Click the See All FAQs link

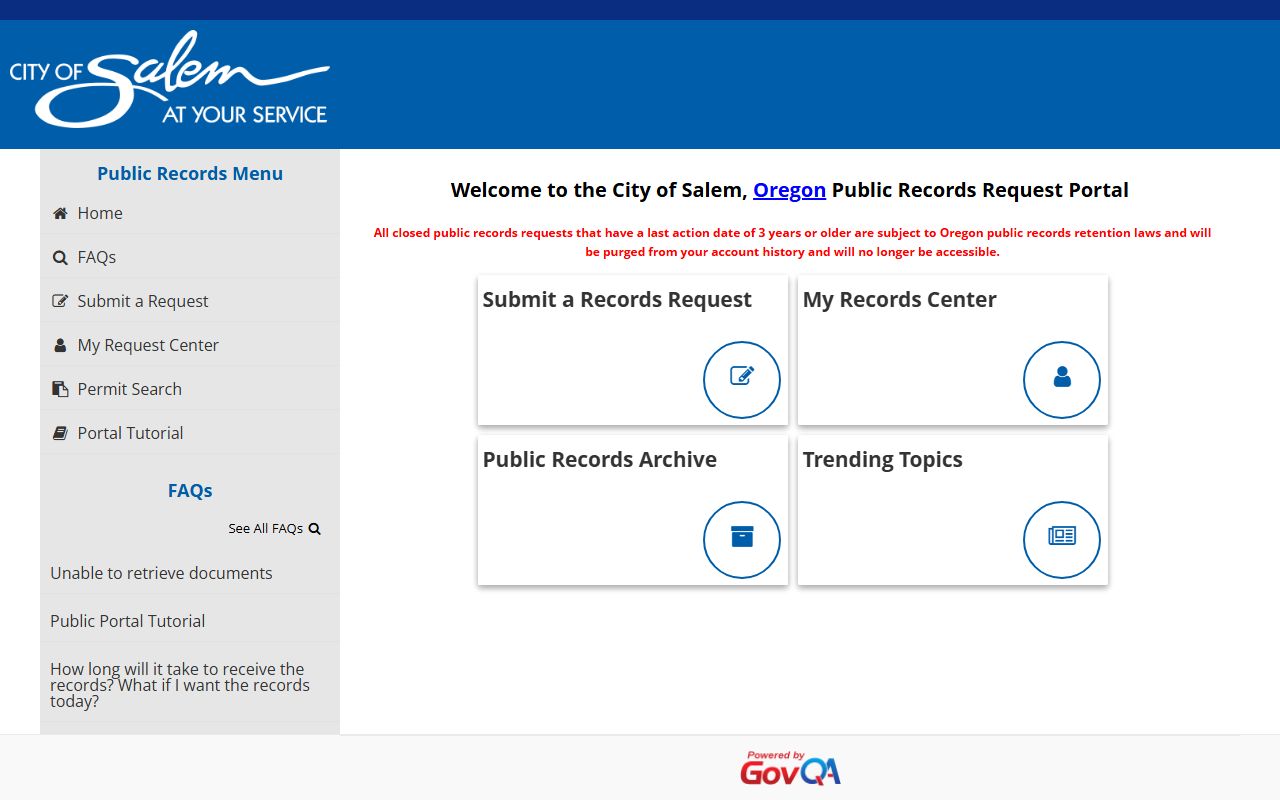click(x=274, y=529)
